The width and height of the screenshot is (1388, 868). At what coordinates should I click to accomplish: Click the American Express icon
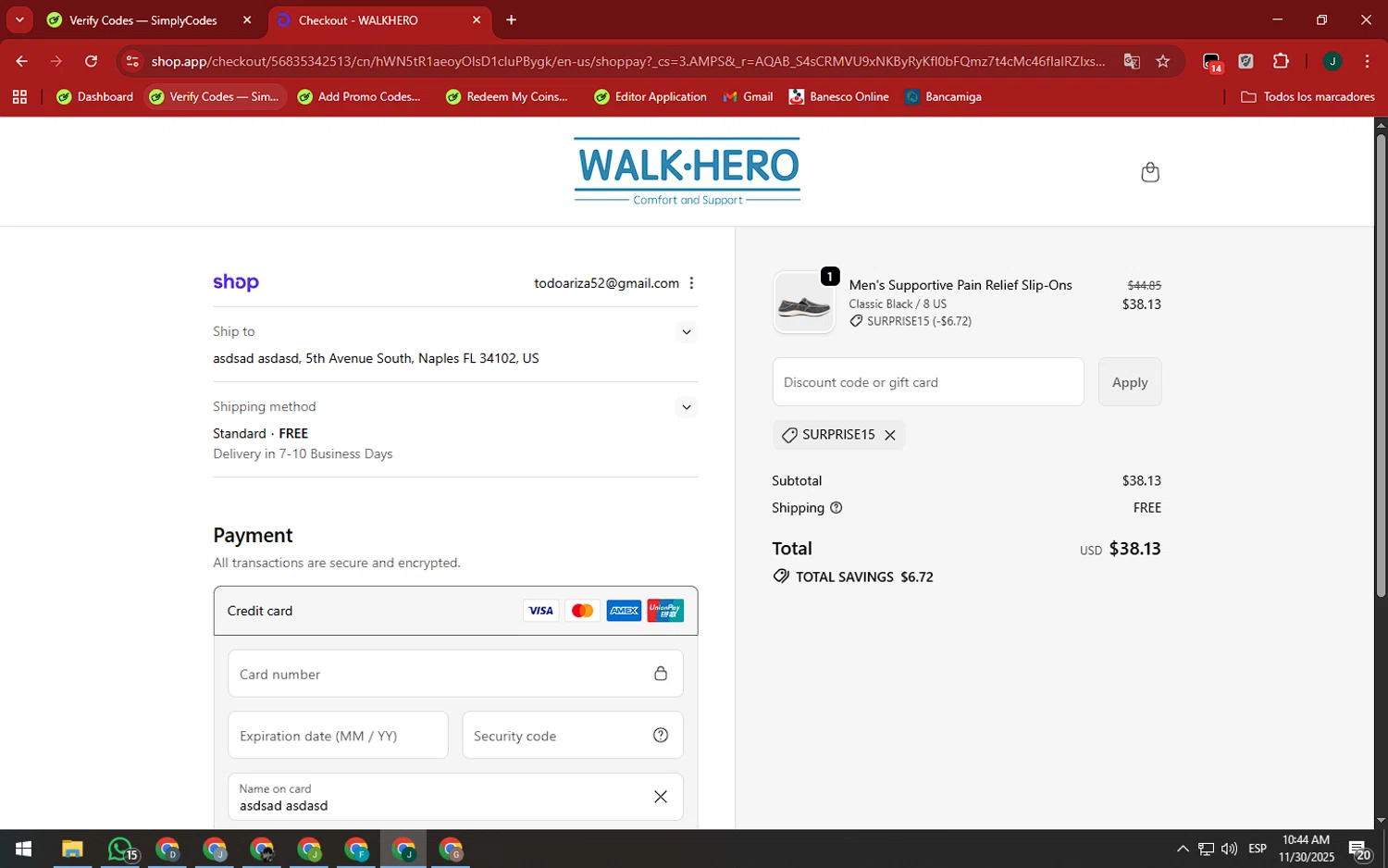[x=624, y=611]
